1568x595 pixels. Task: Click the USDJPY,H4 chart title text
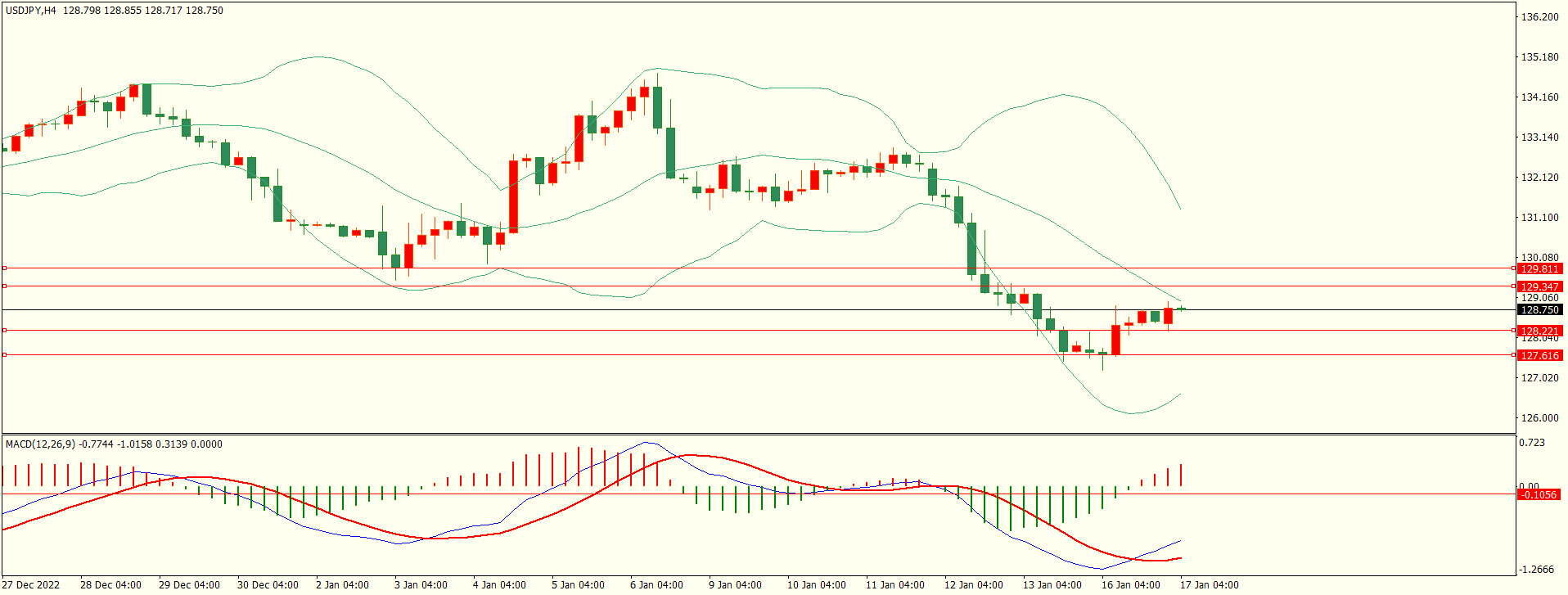31,11
